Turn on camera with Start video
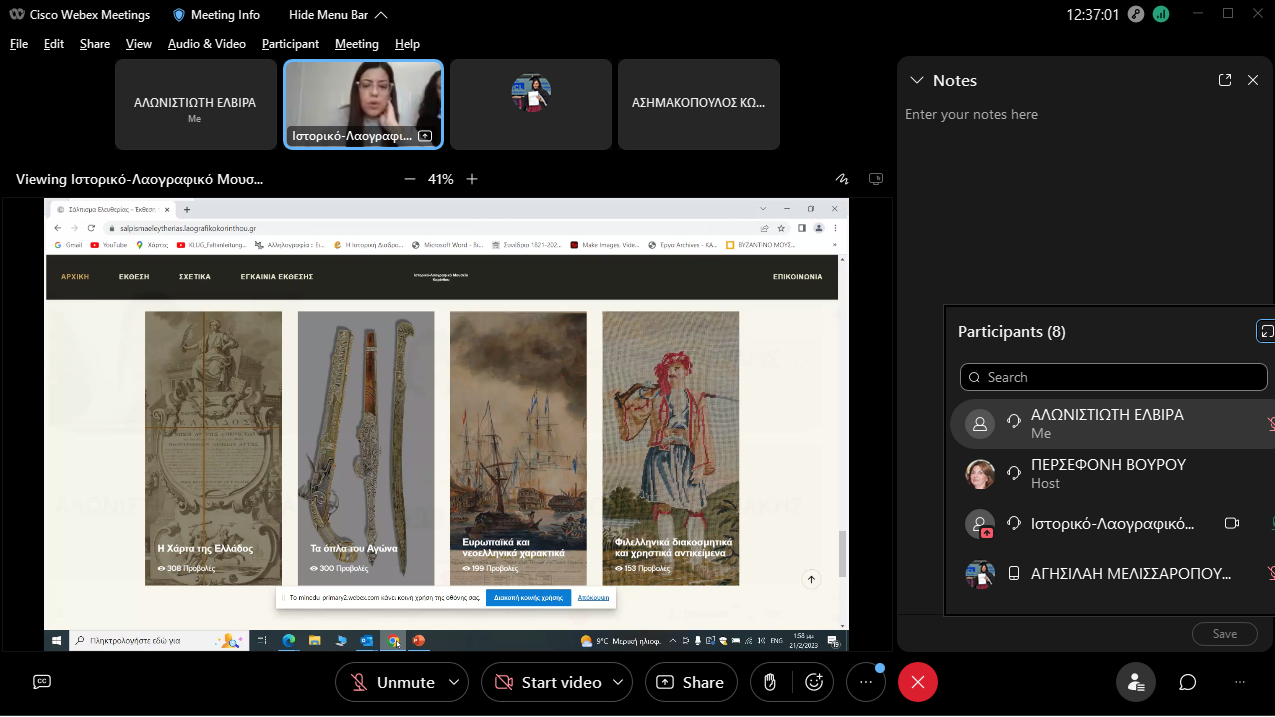The width and height of the screenshot is (1275, 717). (x=547, y=682)
